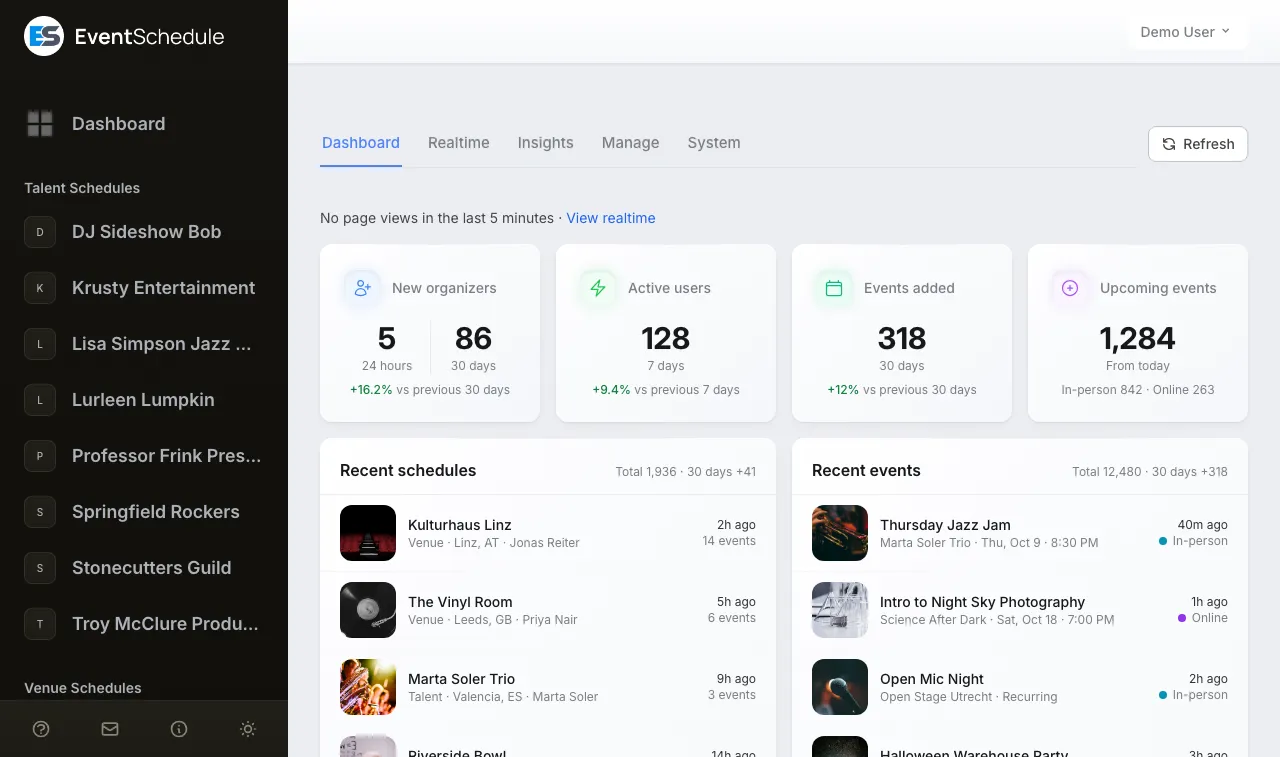Click the Kulturhaus Linz schedule name
Screen dimensions: 1280x757
[x=460, y=525]
